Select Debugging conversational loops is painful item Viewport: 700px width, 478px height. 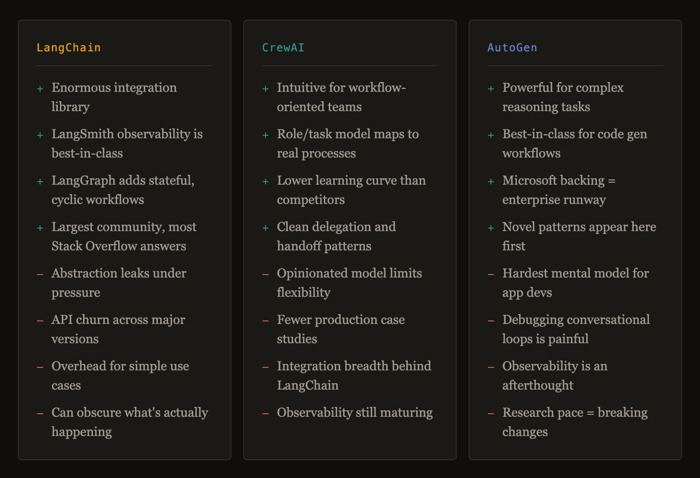(x=575, y=329)
